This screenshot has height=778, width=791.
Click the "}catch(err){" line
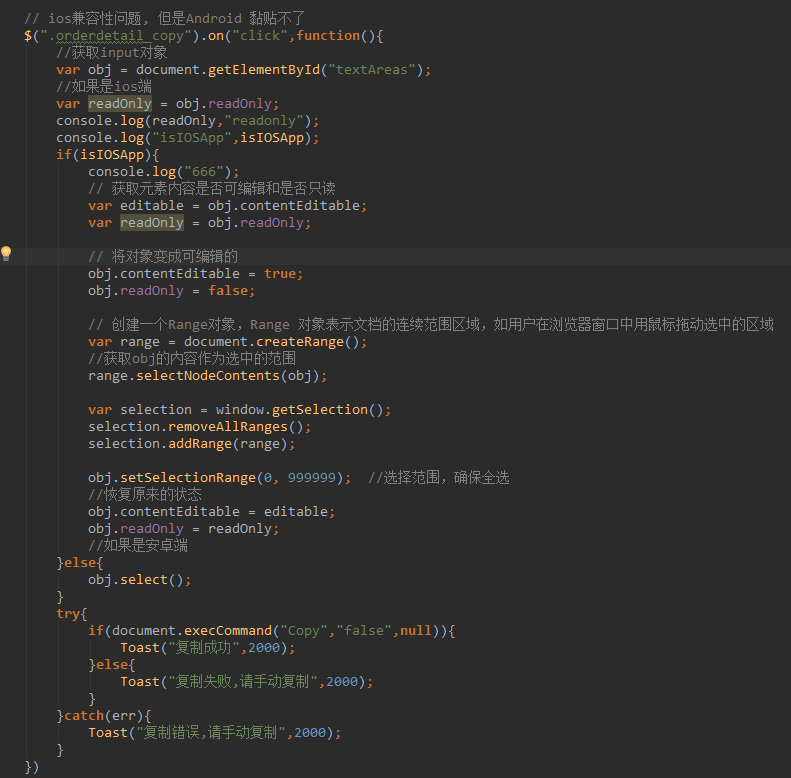[x=103, y=716]
